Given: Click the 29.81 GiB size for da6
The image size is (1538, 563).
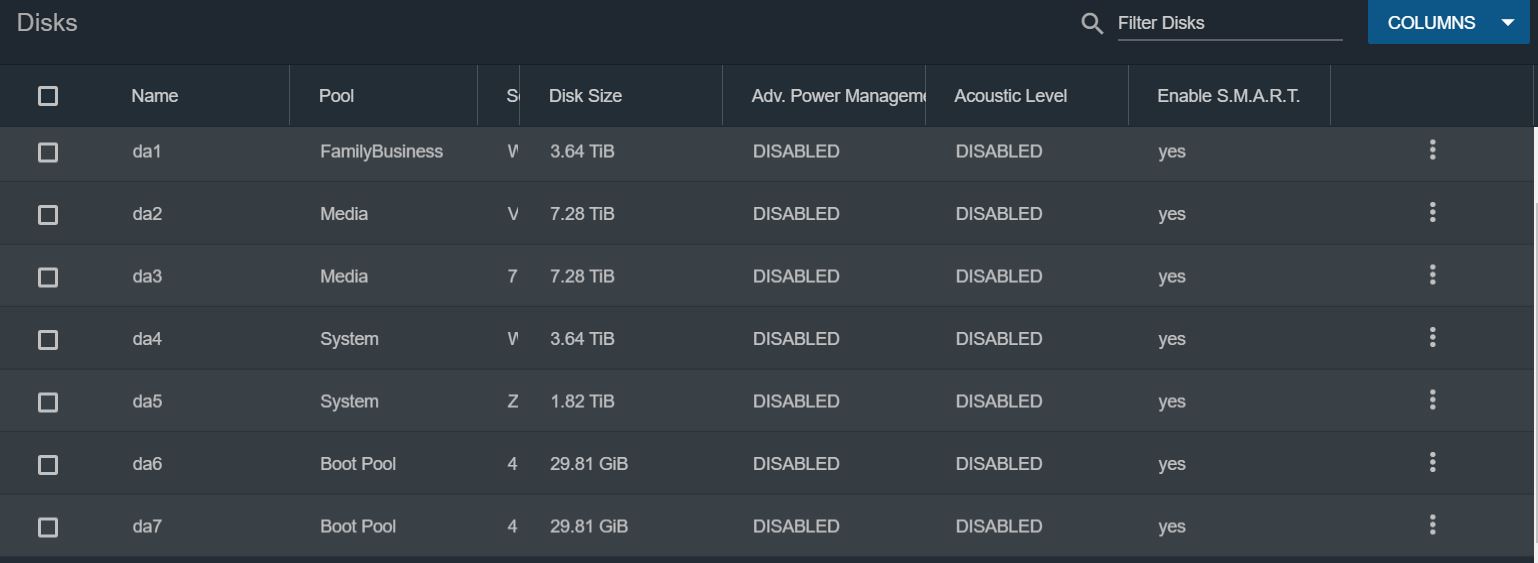Looking at the screenshot, I should tap(589, 464).
